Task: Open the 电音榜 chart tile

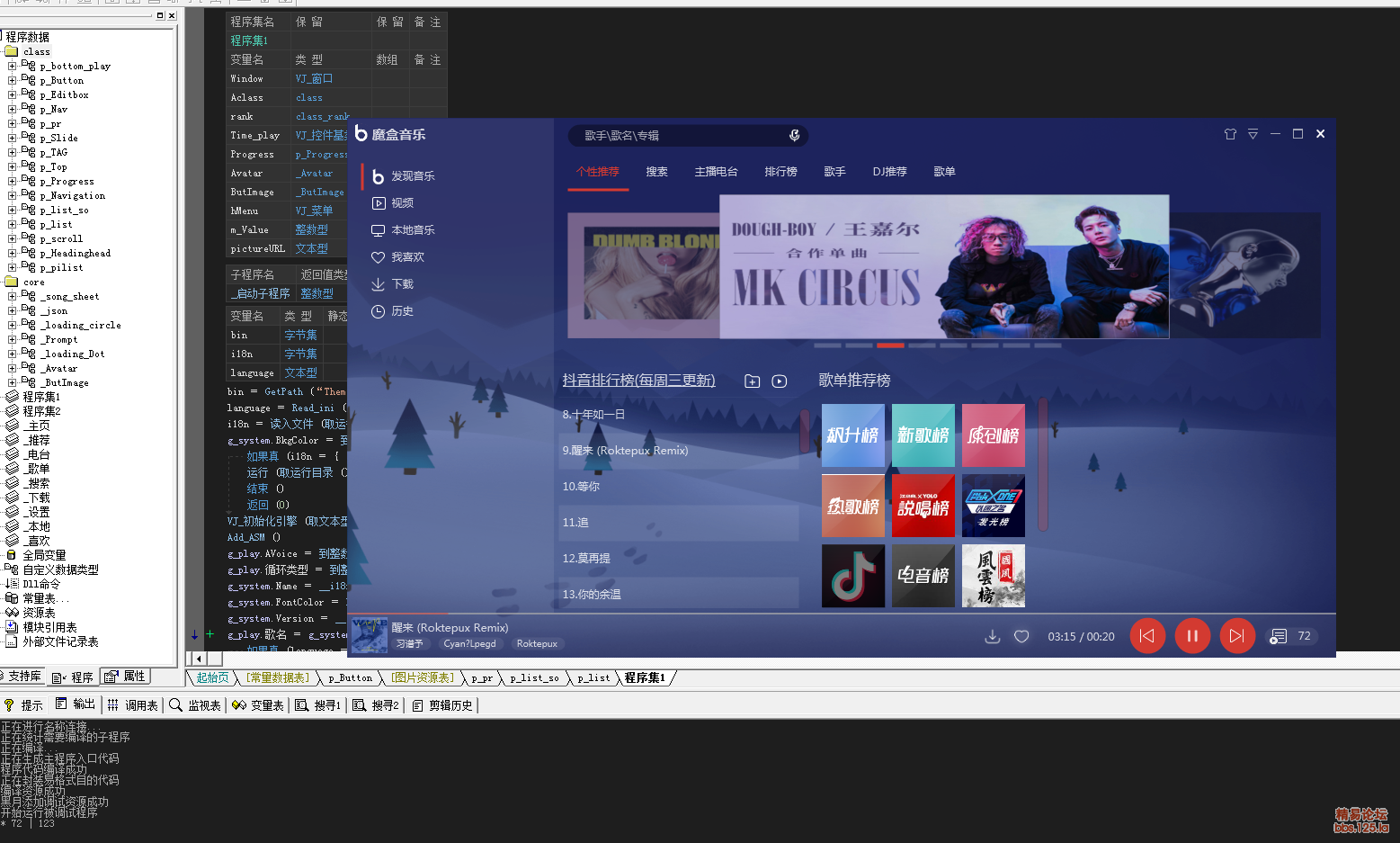Action: (x=923, y=576)
